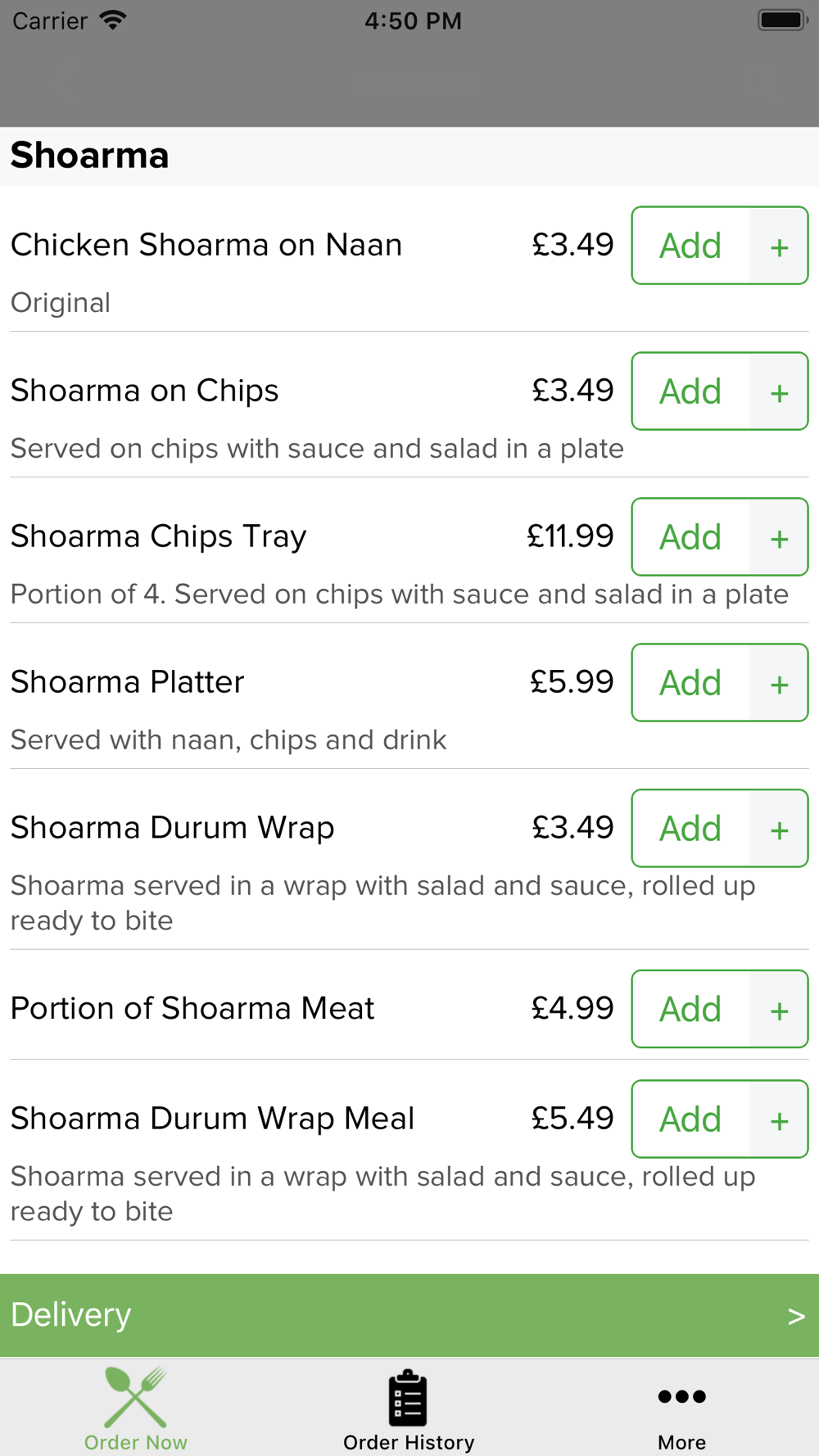Open the Order Now fork and spoon tab
The width and height of the screenshot is (819, 1456).
coord(136,1408)
